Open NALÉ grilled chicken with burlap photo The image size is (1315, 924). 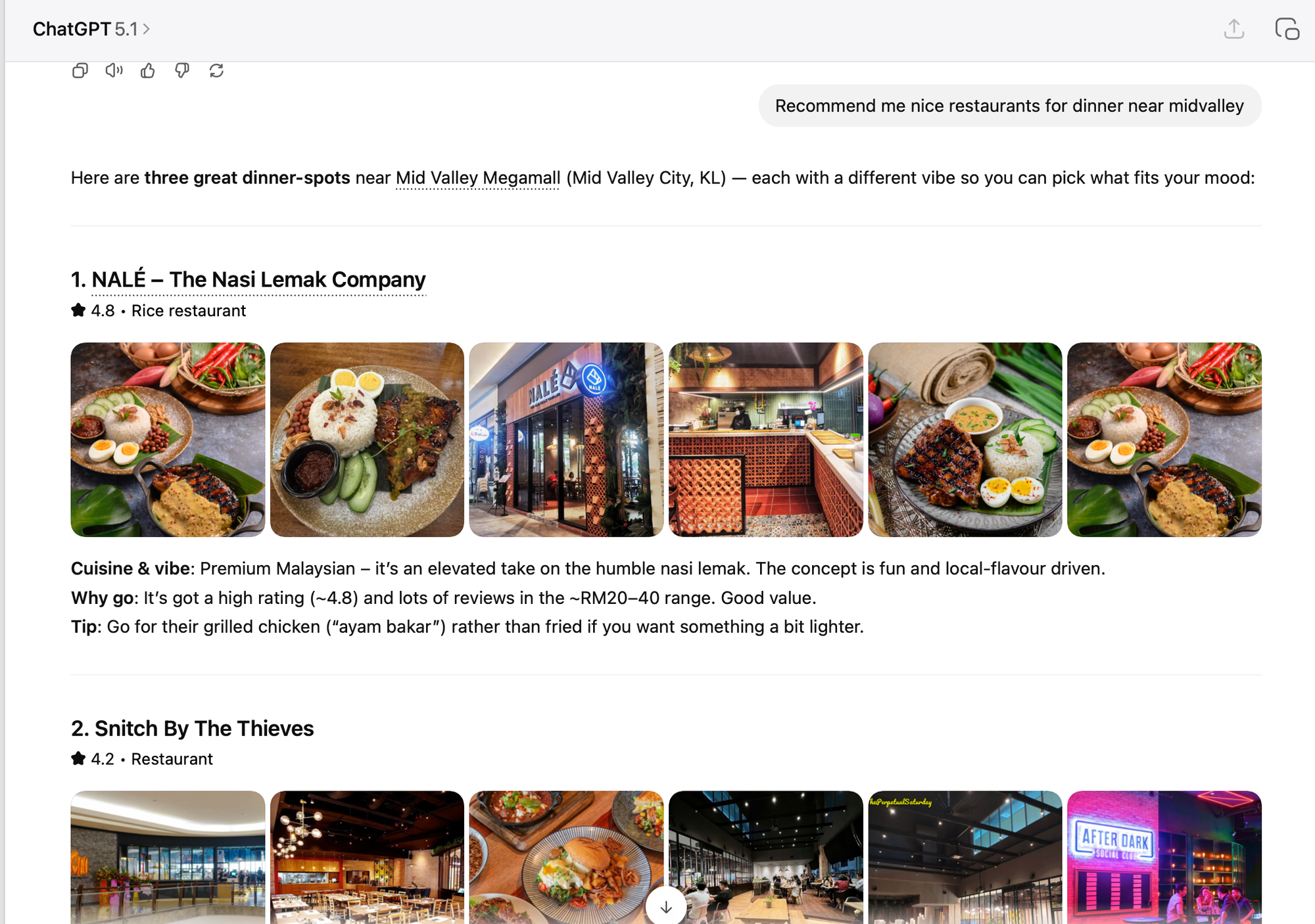click(x=965, y=439)
